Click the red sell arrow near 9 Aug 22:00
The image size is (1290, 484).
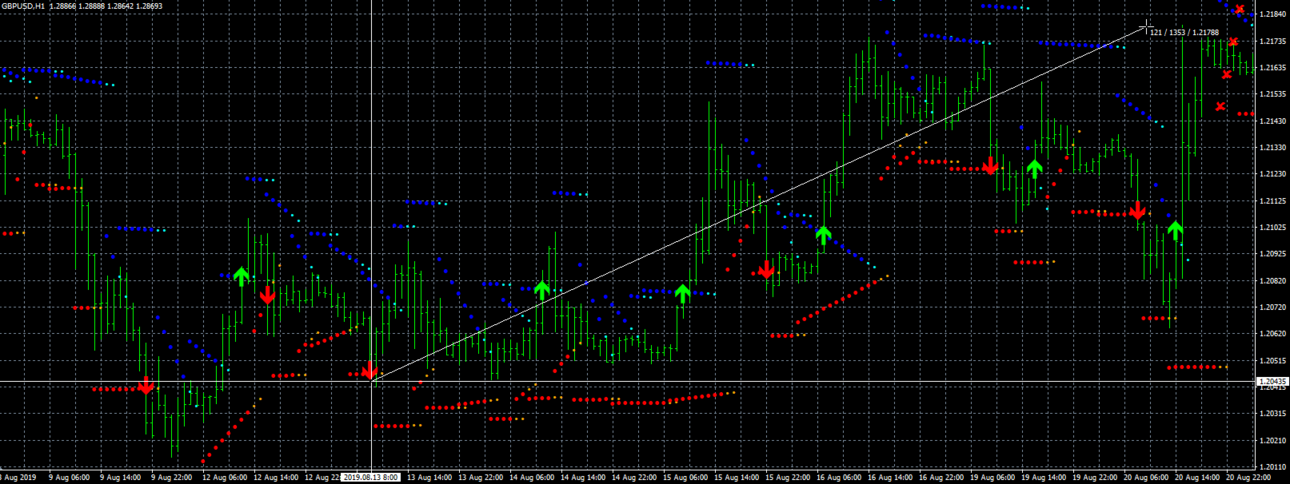(x=146, y=385)
